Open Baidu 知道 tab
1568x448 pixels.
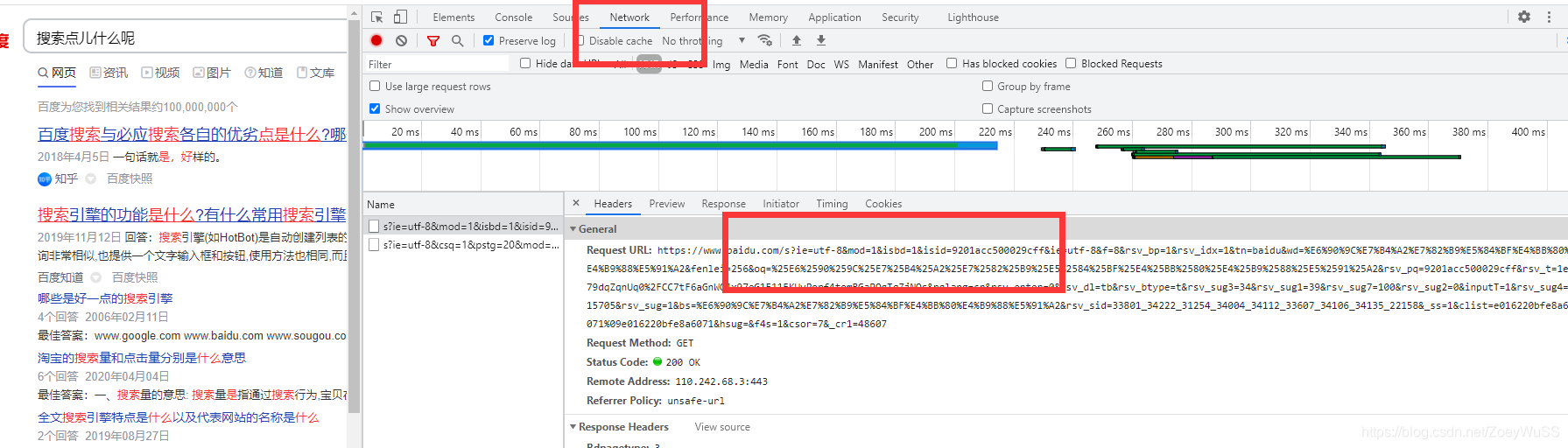(x=264, y=73)
